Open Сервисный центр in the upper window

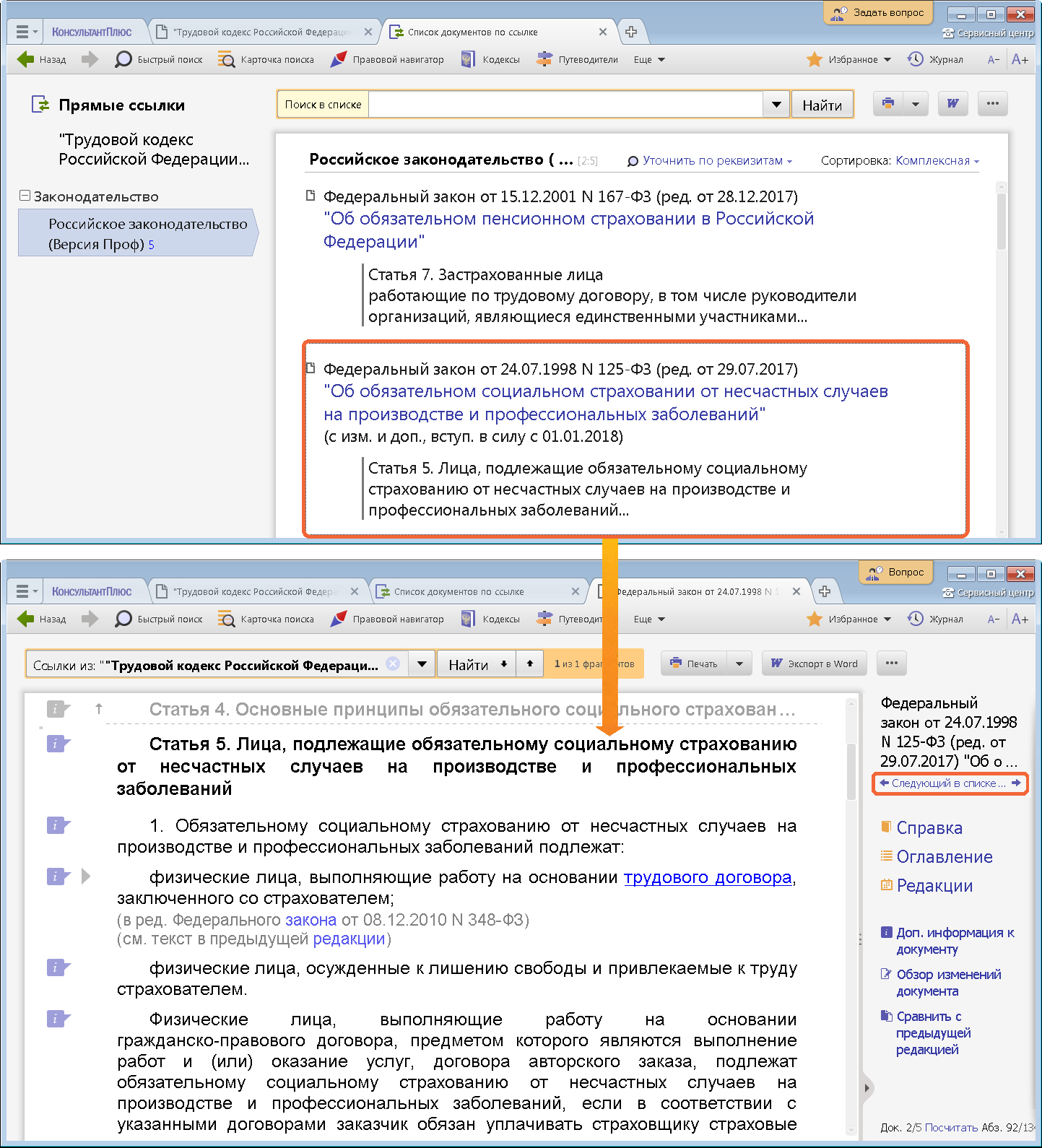pyautogui.click(x=989, y=33)
